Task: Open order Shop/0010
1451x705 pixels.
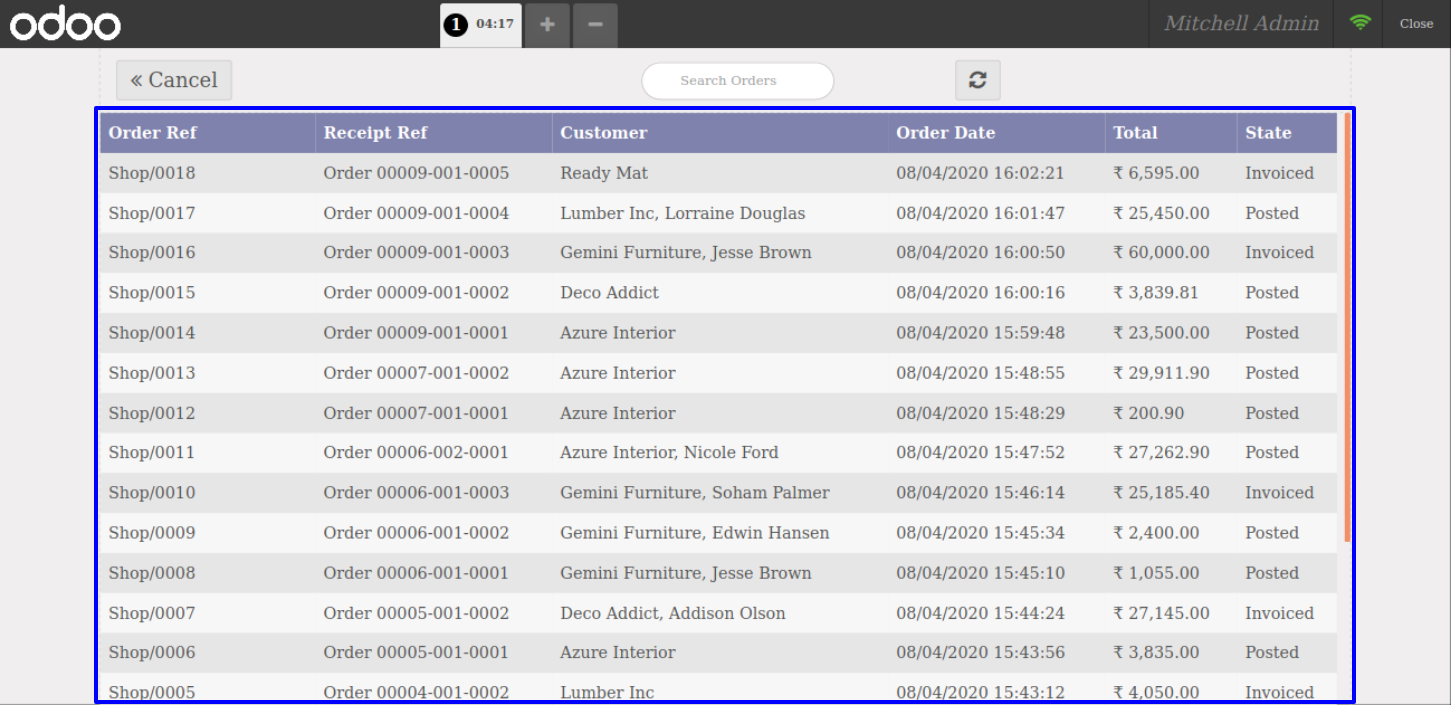Action: tap(718, 493)
